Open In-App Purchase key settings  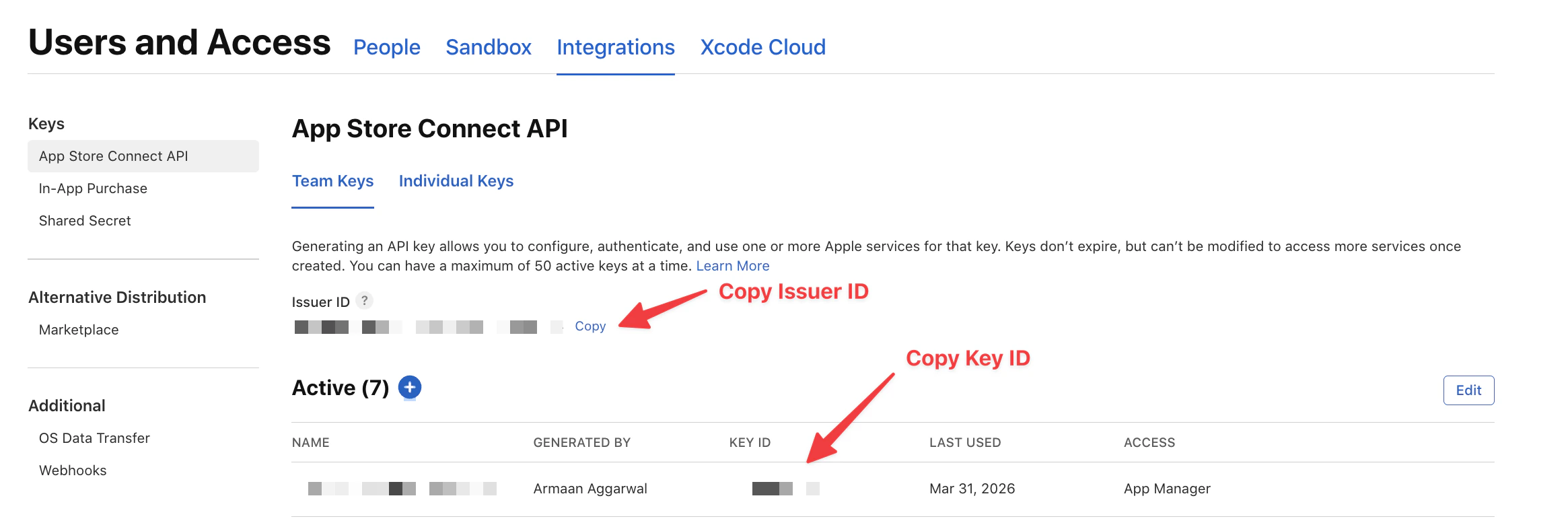coord(92,188)
